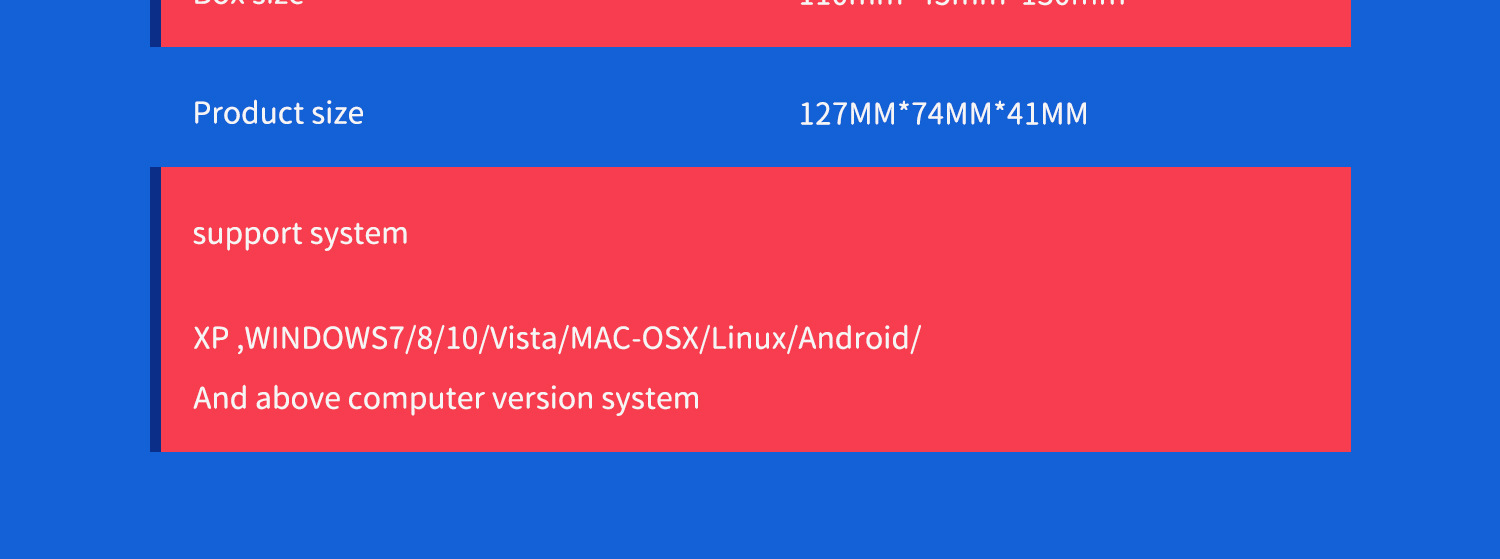The height and width of the screenshot is (559, 1500).
Task: Click the cut-off box dimensions value at top
Action: coord(962,3)
